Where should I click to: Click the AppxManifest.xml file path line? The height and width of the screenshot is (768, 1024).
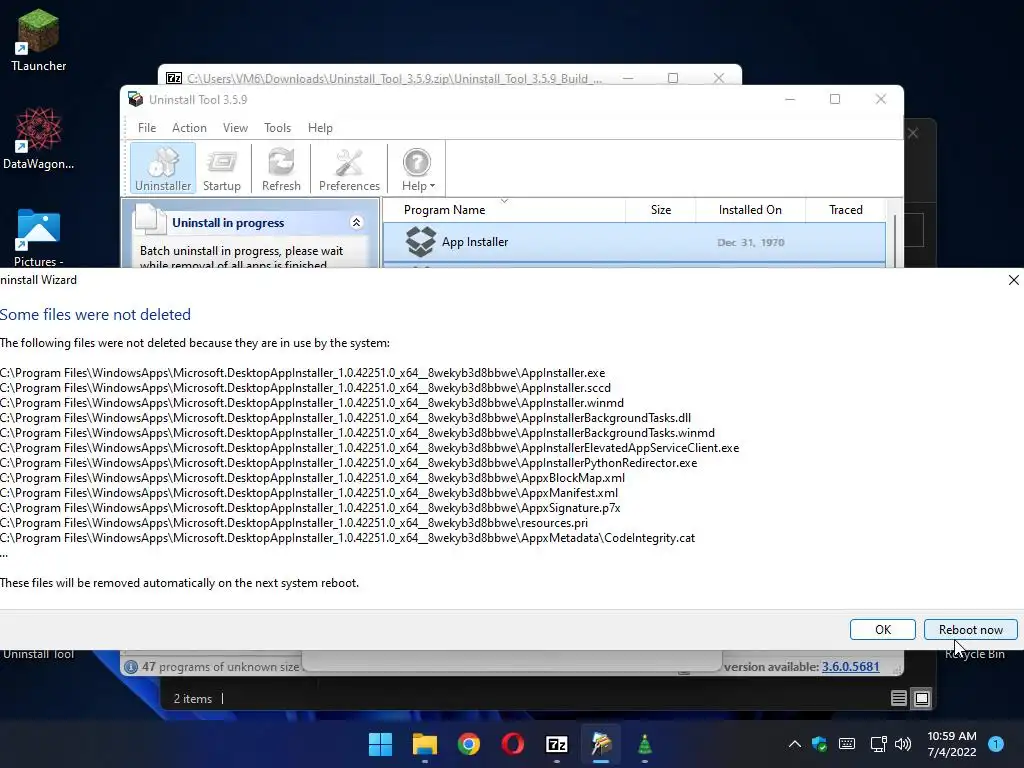pos(309,493)
